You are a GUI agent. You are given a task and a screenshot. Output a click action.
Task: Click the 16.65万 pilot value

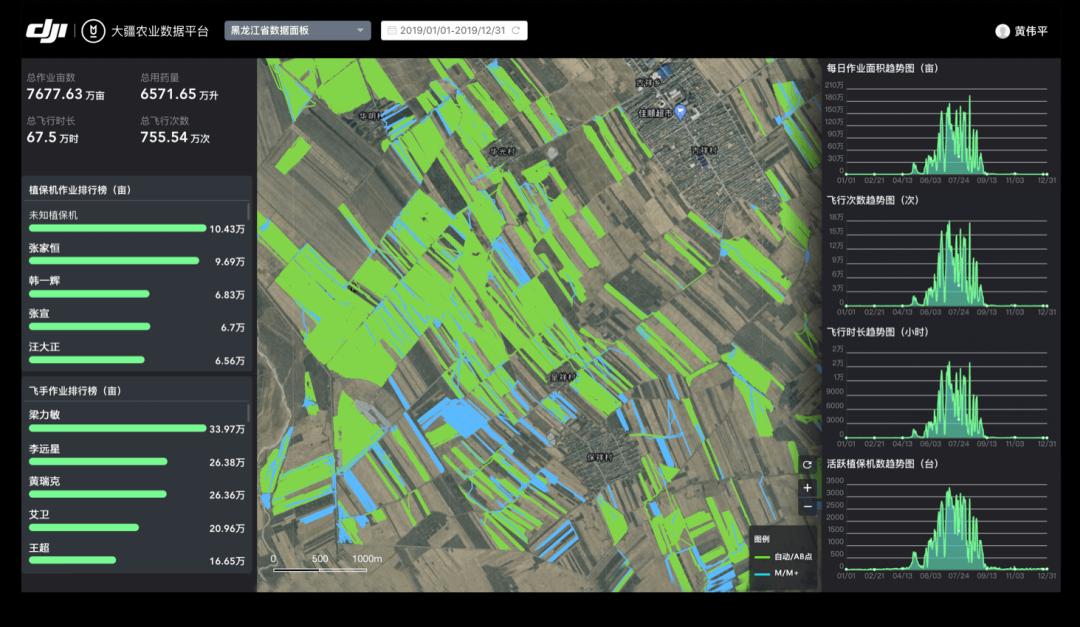pos(227,561)
